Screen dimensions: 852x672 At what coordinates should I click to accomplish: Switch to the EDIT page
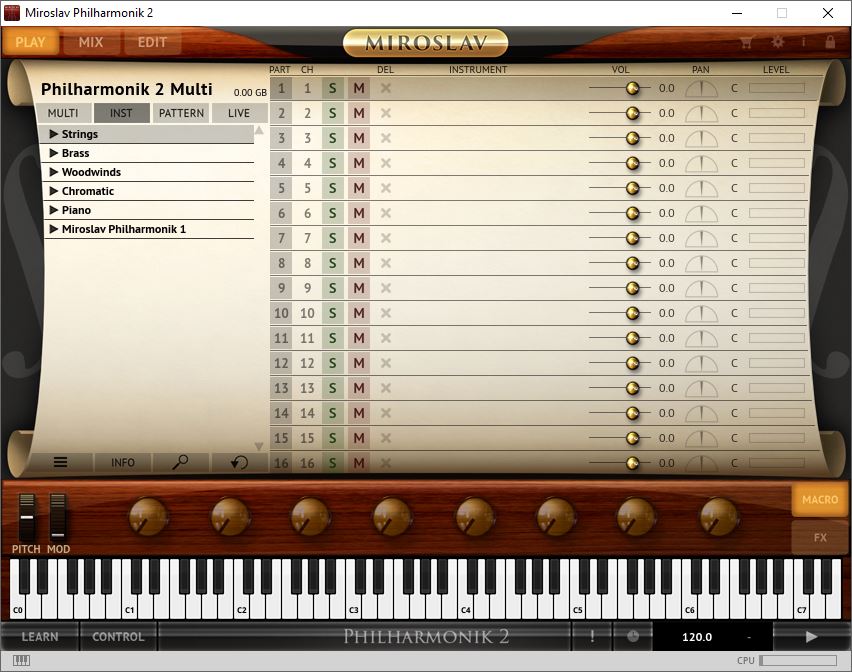[152, 42]
